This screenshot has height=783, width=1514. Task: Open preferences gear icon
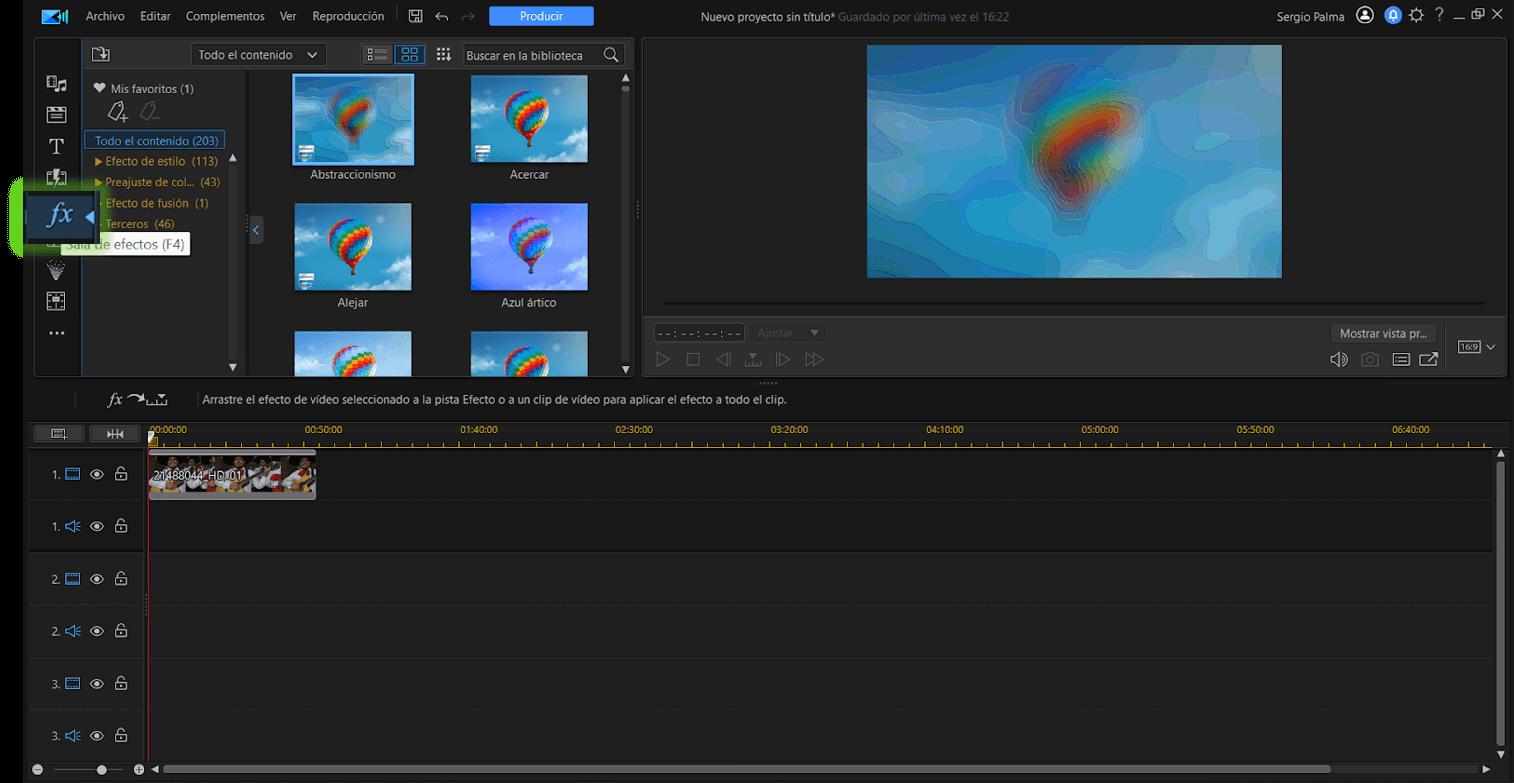click(x=1416, y=15)
